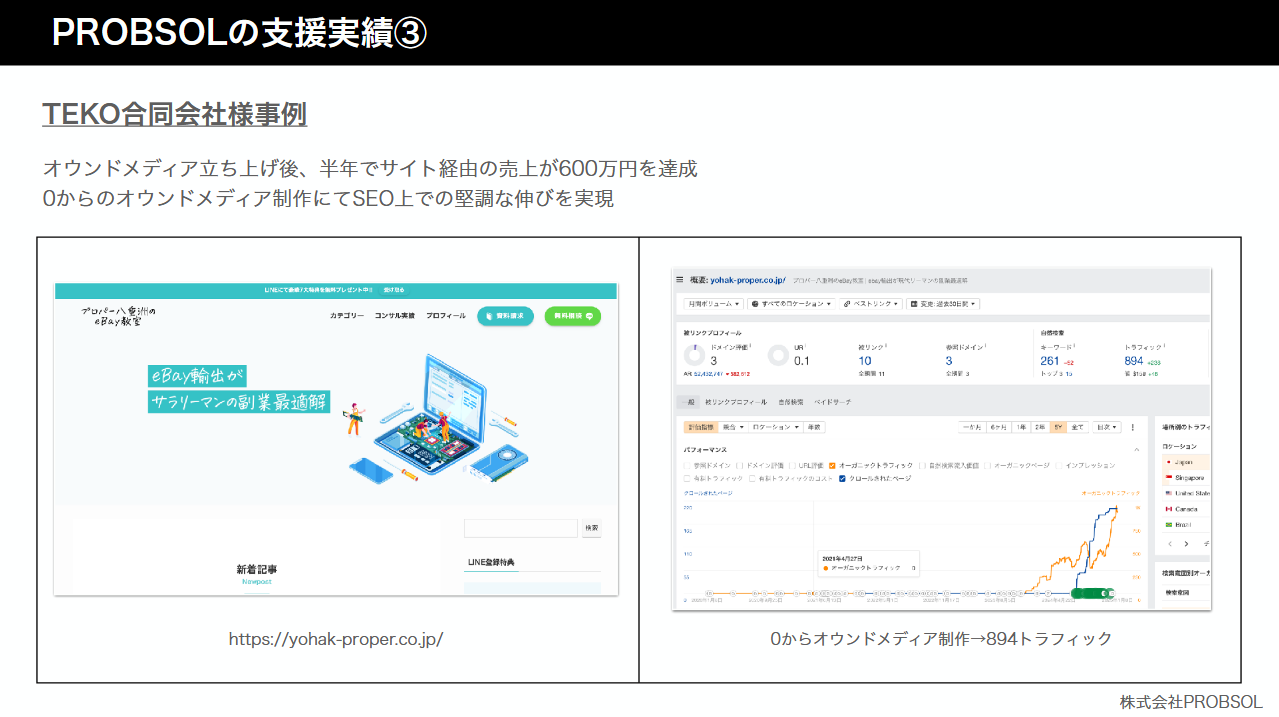This screenshot has width=1279, height=717.
Task: Click the traffic value 894
Action: pos(1134,361)
